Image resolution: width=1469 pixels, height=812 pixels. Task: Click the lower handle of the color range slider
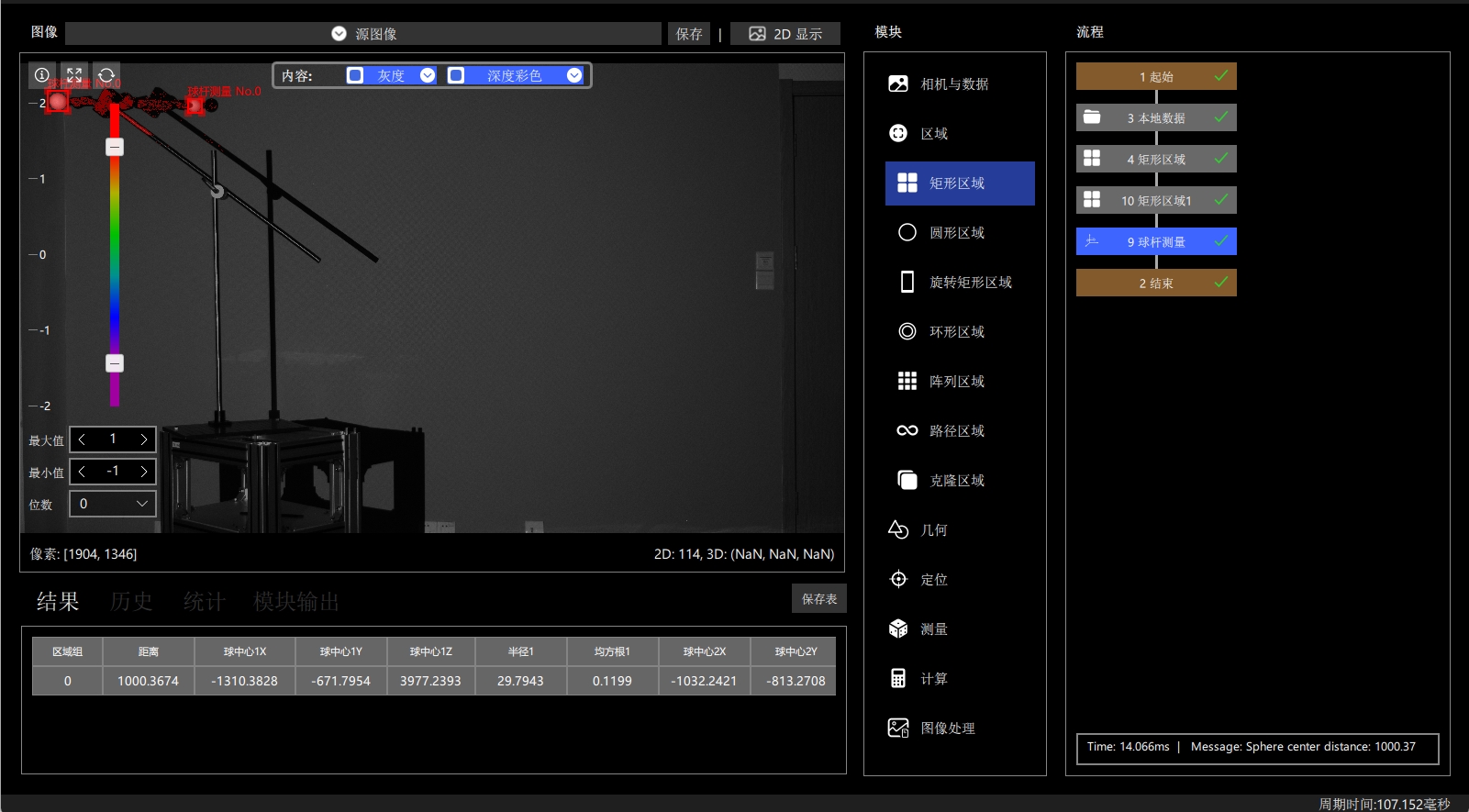click(115, 363)
